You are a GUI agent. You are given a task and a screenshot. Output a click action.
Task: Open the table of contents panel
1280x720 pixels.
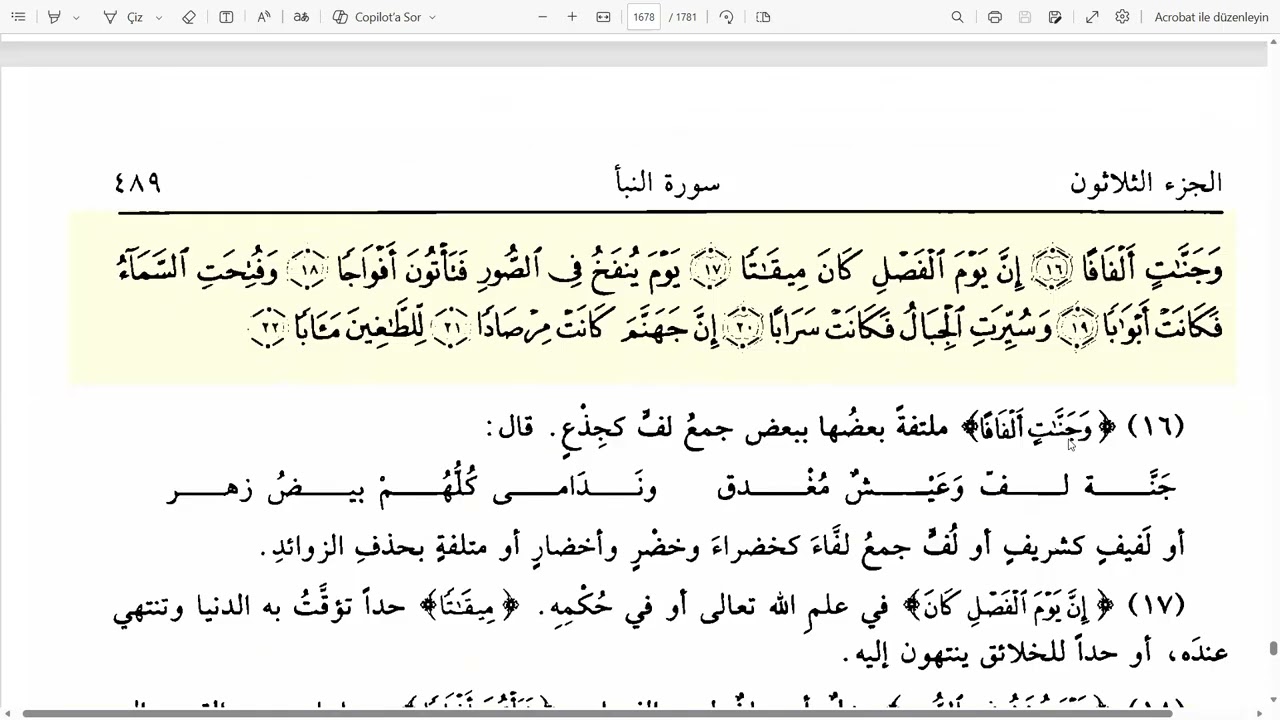coord(18,17)
